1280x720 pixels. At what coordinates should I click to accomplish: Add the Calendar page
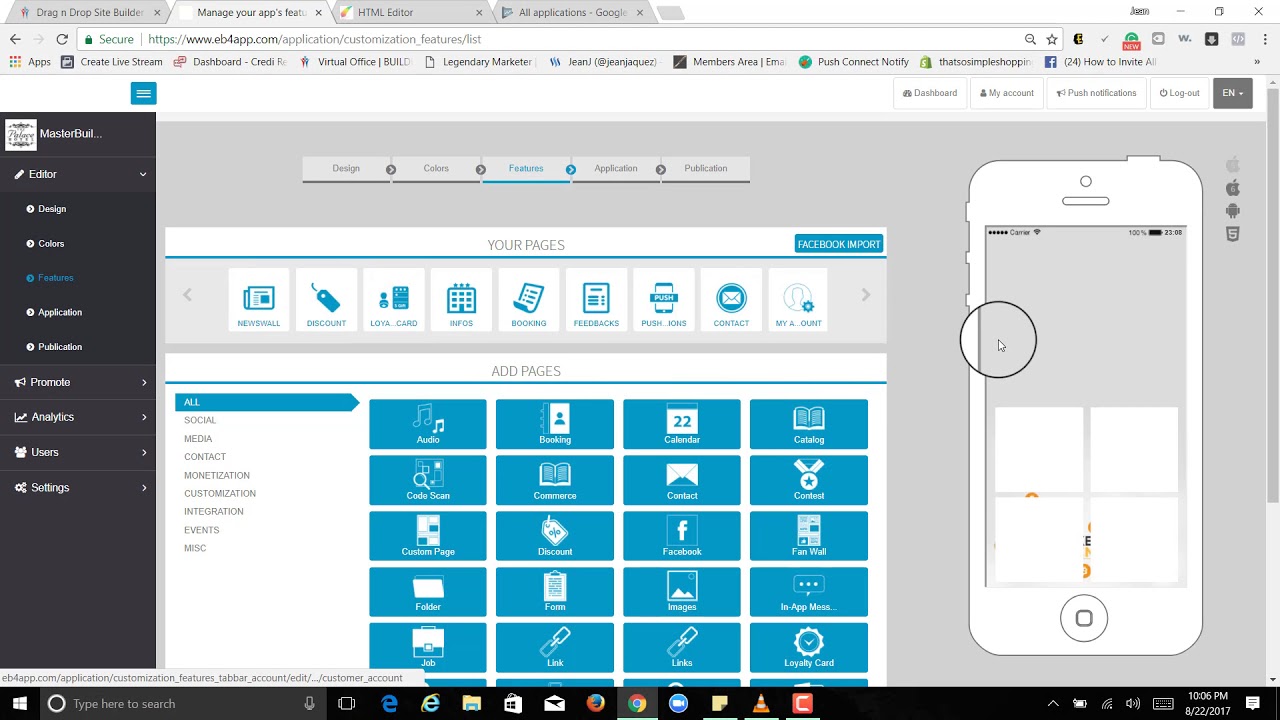681,424
